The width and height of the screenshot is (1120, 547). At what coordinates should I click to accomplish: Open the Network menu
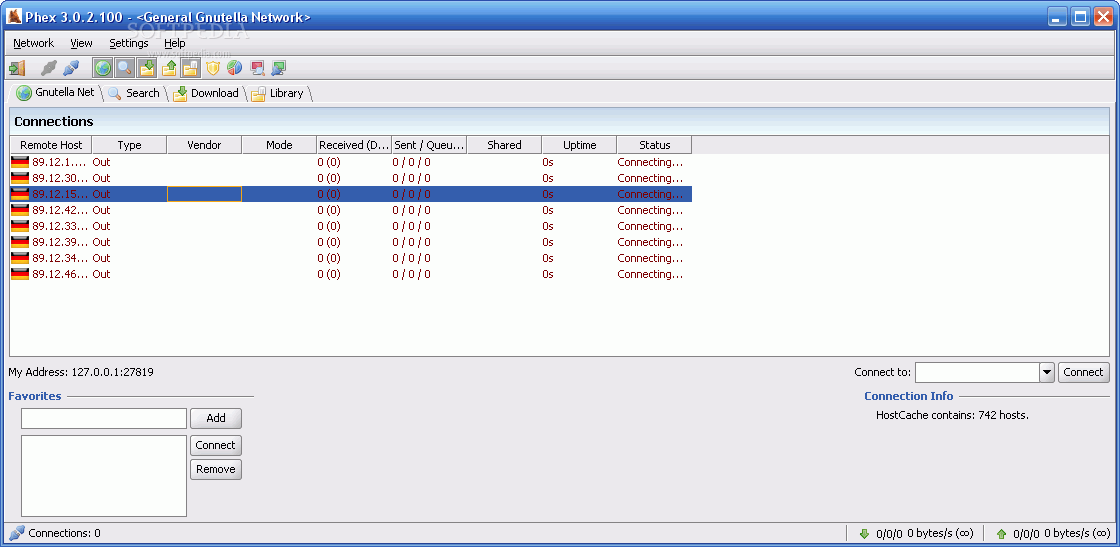click(x=34, y=43)
